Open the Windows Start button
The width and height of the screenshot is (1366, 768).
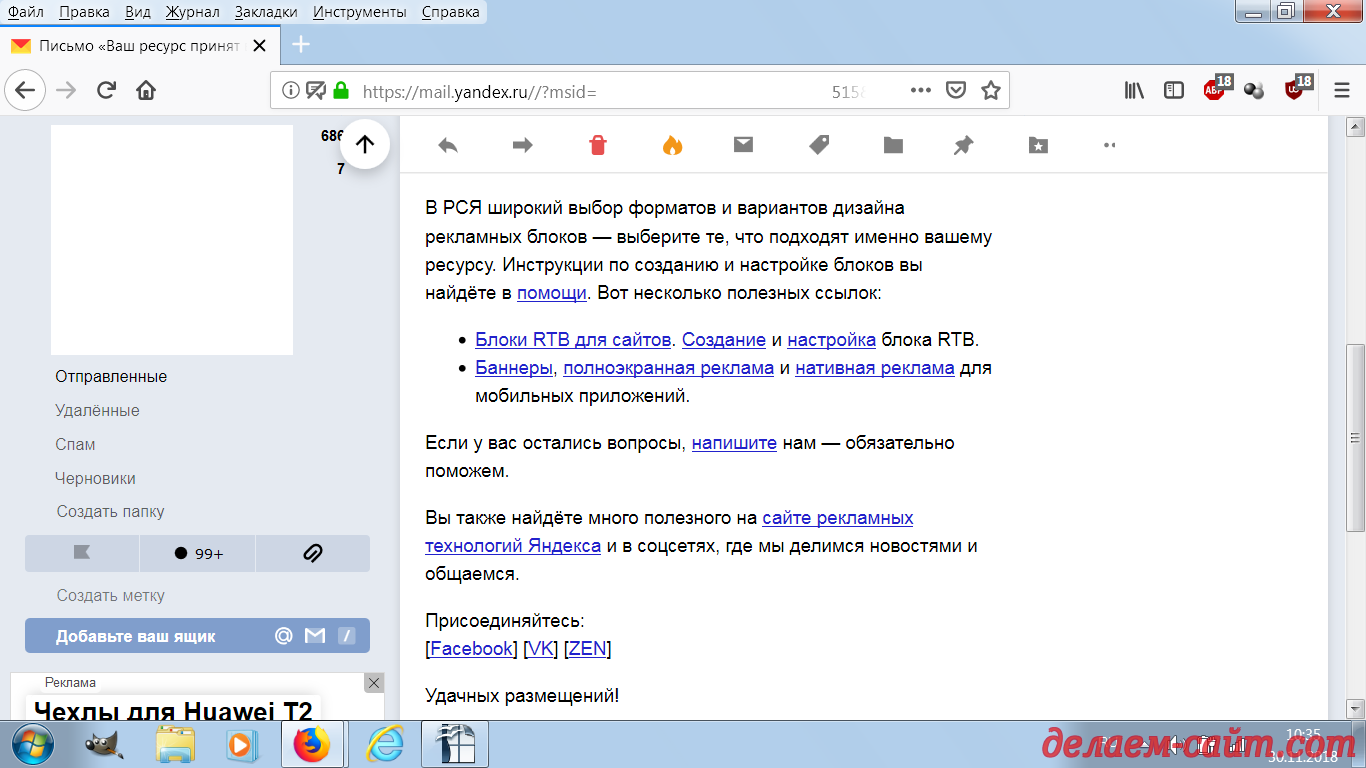click(x=33, y=745)
